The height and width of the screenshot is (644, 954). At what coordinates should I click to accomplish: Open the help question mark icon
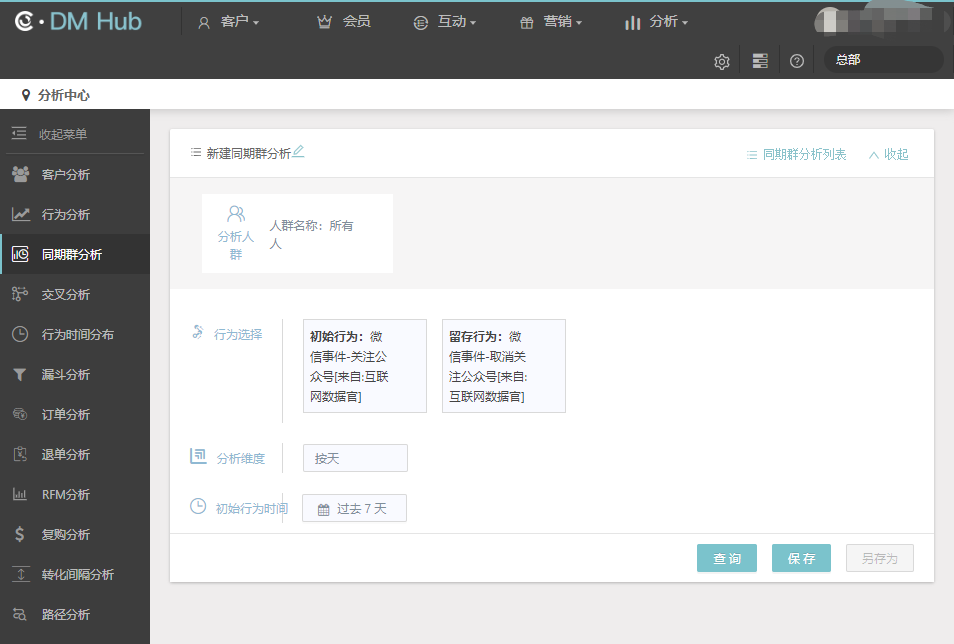pos(797,61)
